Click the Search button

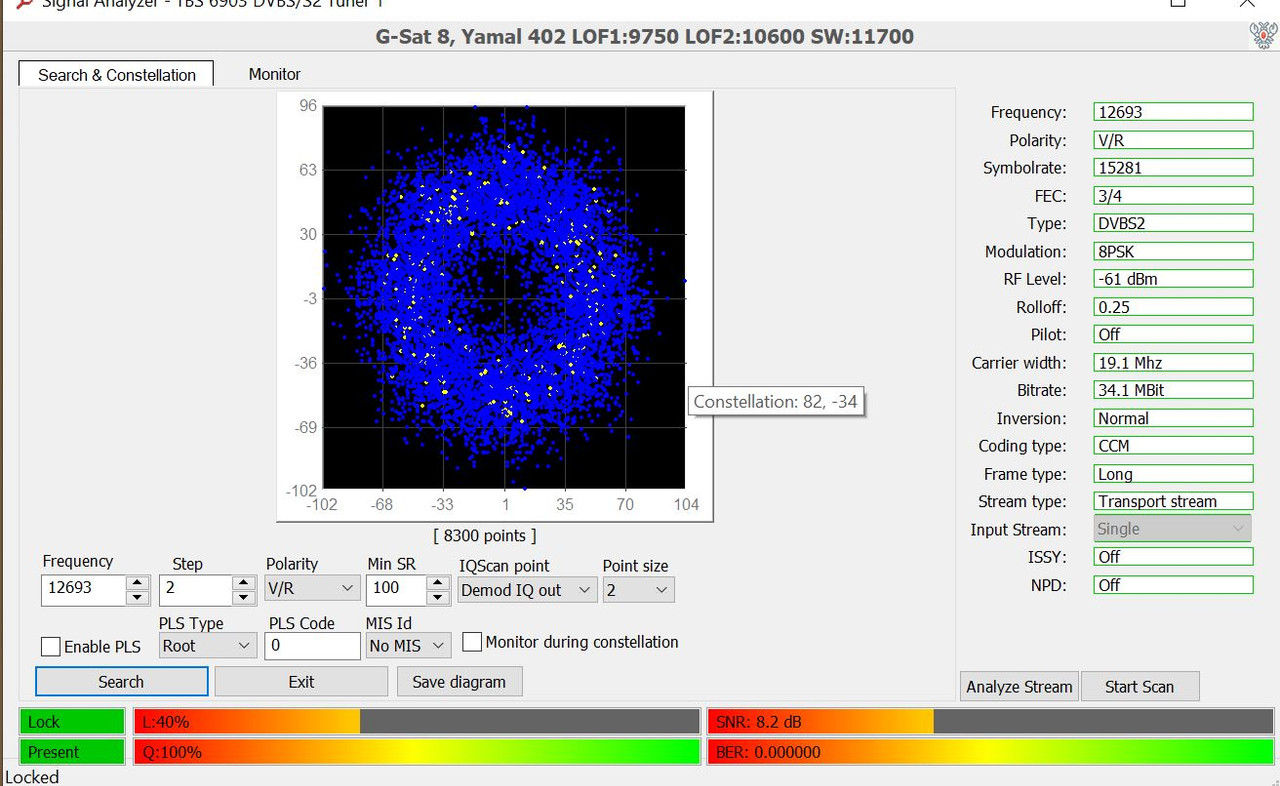(121, 682)
